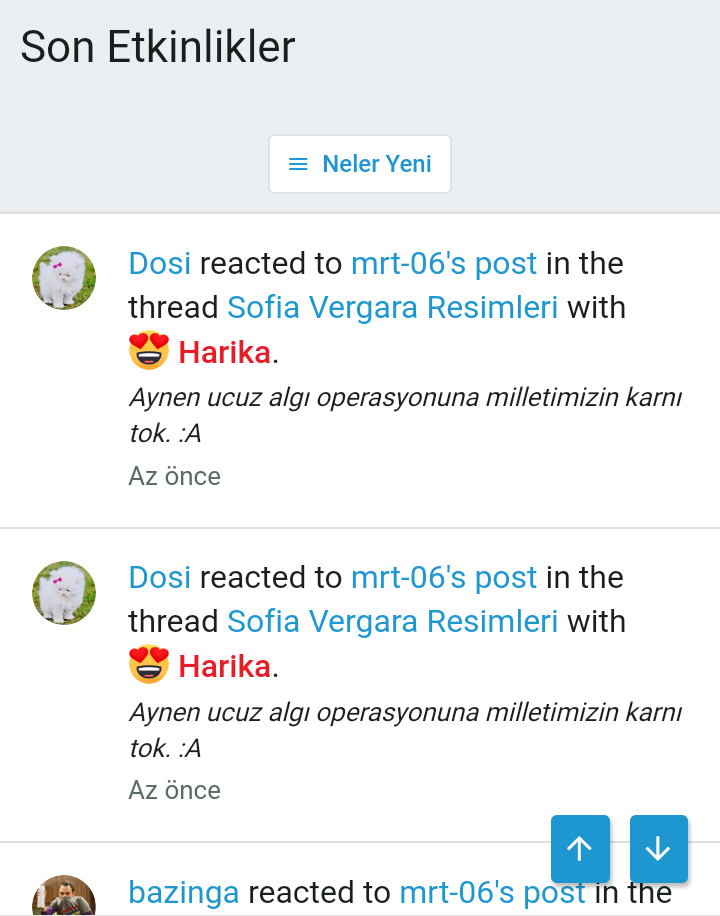Go to Sofia Vergara Resimleri thread, second entry
This screenshot has height=916, width=720.
[392, 621]
